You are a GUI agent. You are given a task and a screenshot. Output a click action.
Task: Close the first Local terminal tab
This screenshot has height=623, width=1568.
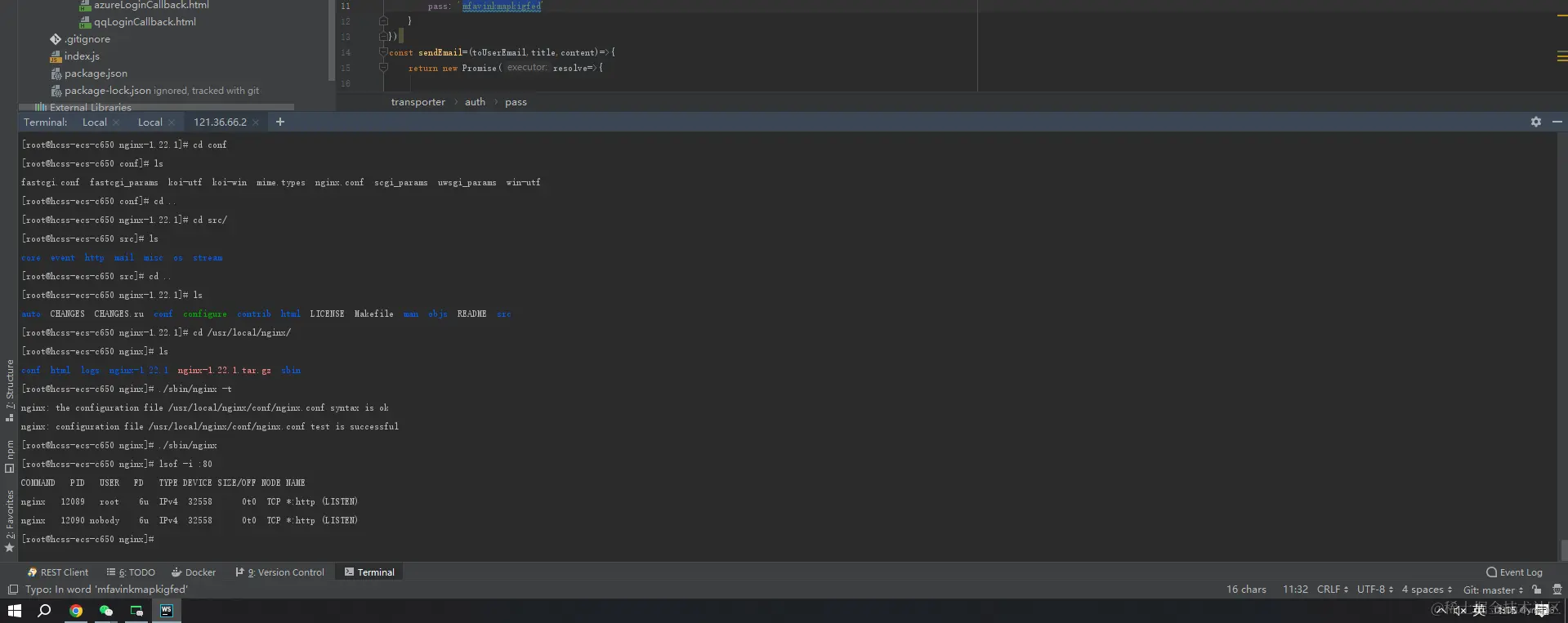coord(116,122)
